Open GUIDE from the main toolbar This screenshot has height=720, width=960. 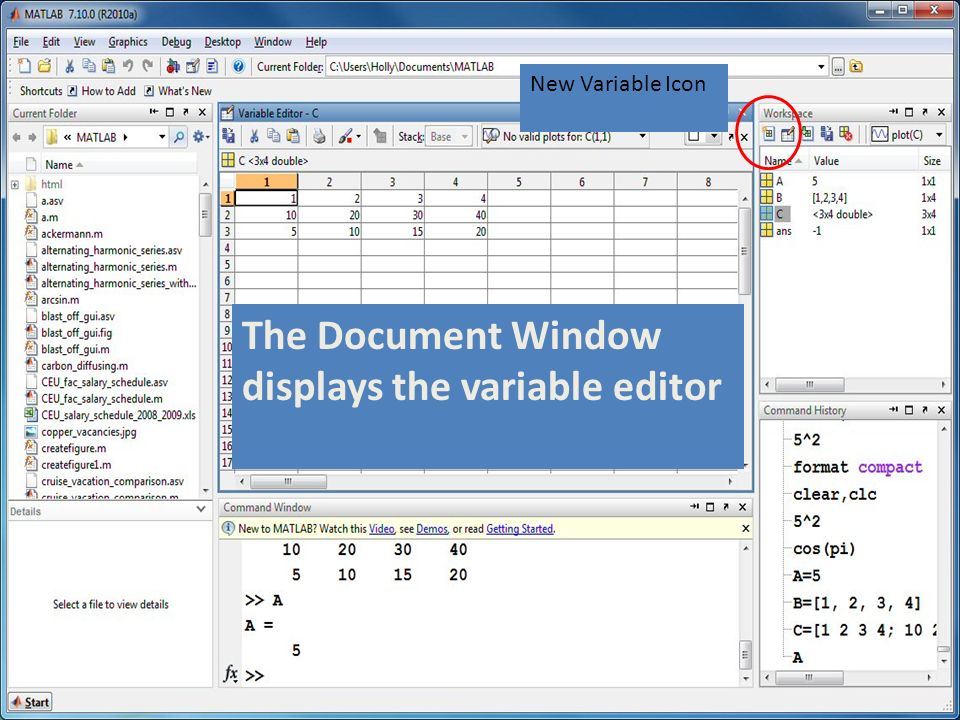click(x=193, y=66)
